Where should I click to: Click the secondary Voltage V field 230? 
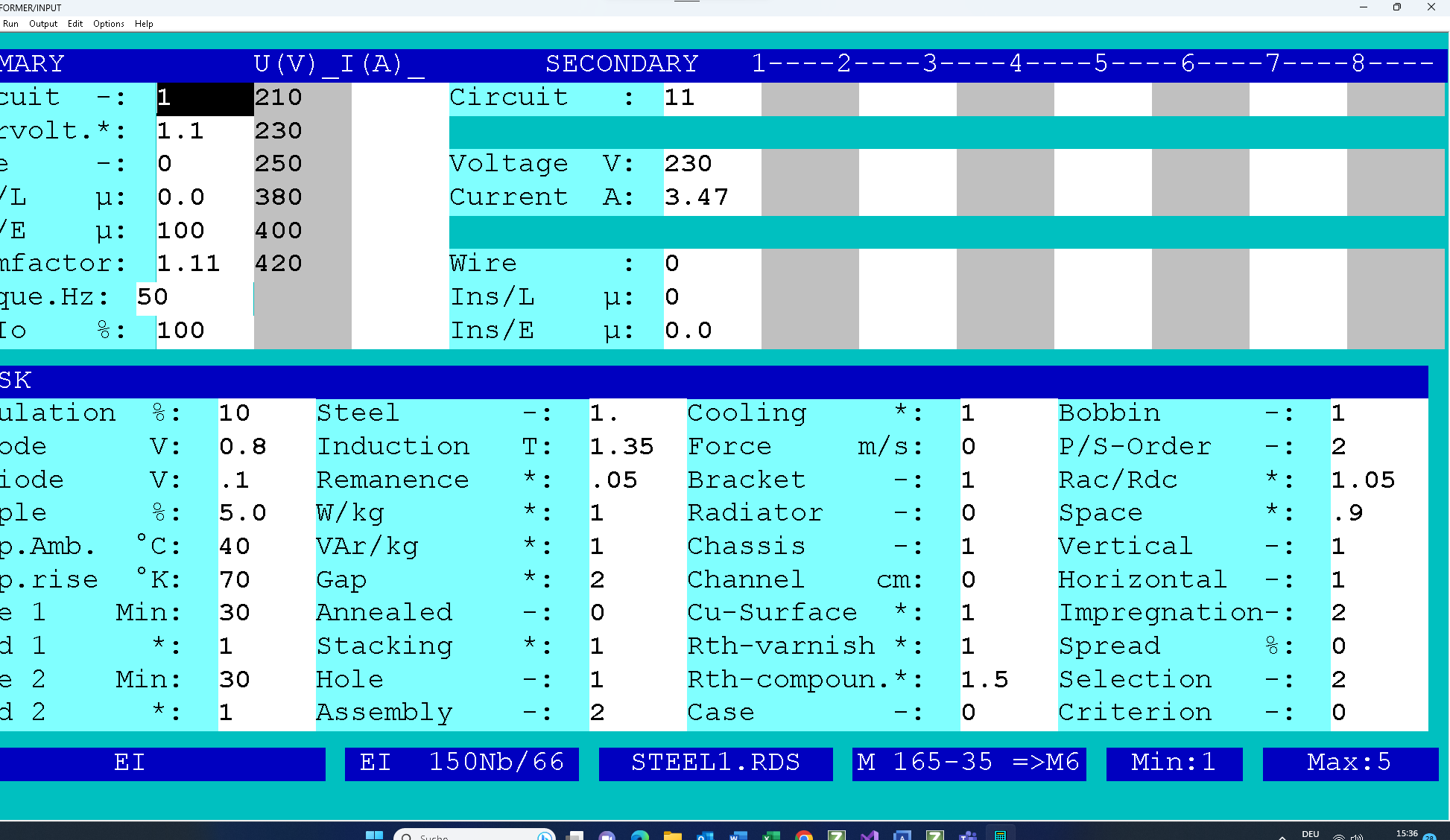click(x=712, y=165)
